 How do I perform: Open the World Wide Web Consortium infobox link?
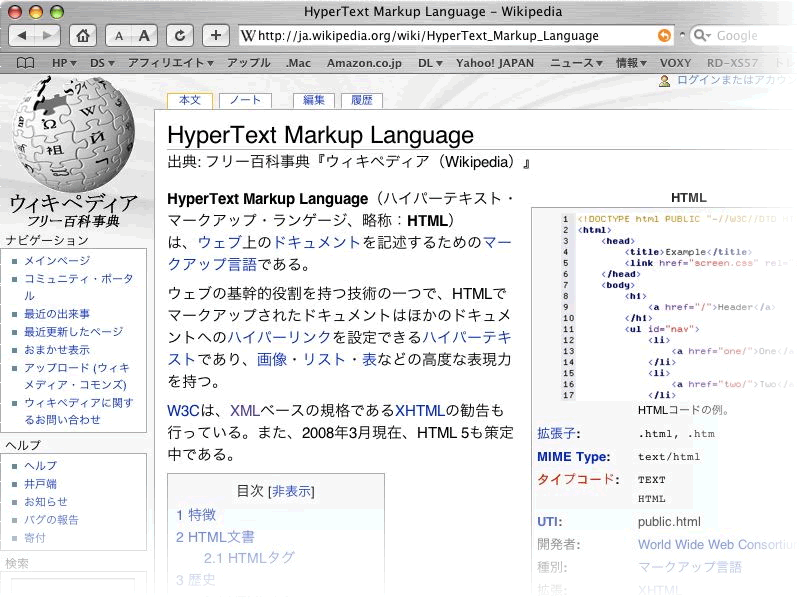(716, 544)
